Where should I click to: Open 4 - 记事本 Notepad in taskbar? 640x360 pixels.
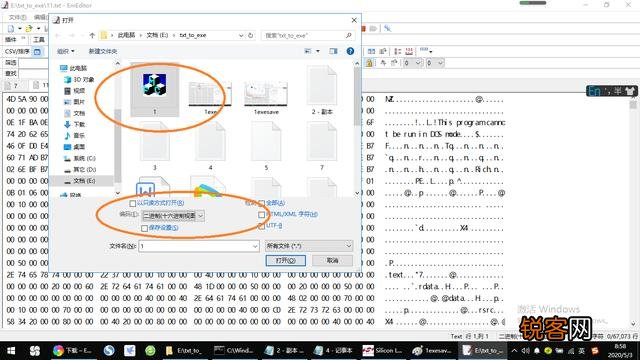pos(333,351)
